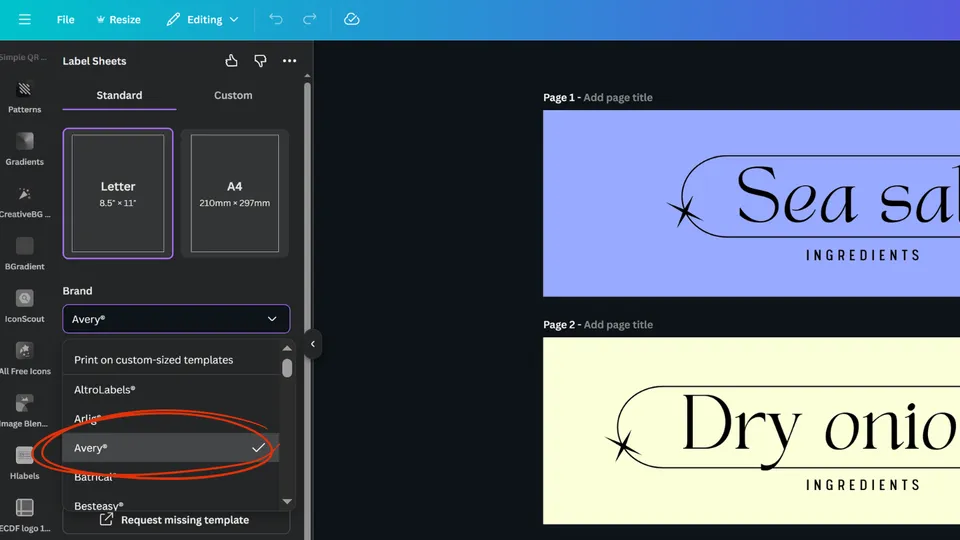Click the brand list scroll down arrow
This screenshot has width=960, height=540.
coord(287,501)
